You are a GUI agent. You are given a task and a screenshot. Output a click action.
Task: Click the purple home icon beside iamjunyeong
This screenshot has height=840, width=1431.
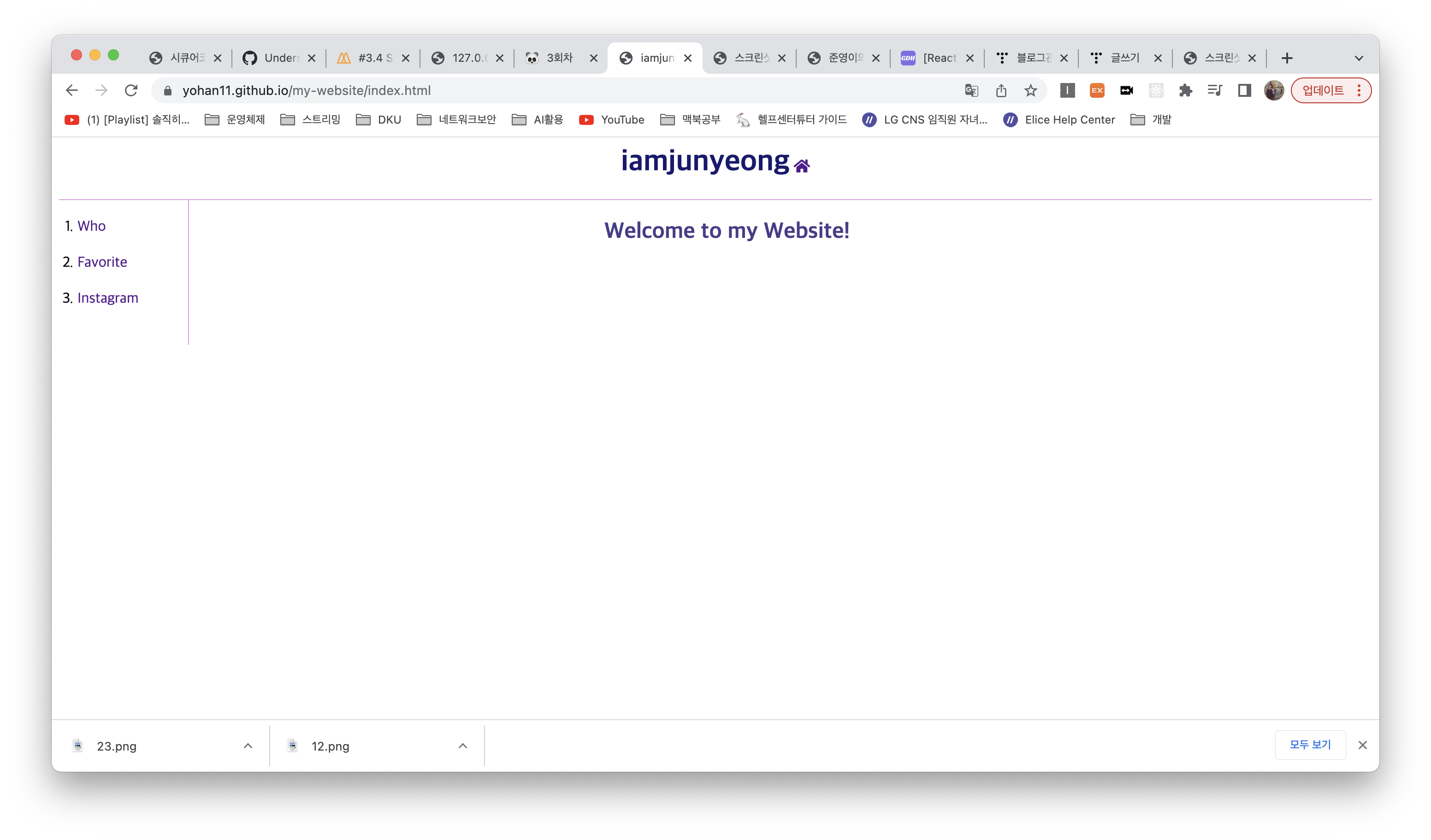pos(801,166)
